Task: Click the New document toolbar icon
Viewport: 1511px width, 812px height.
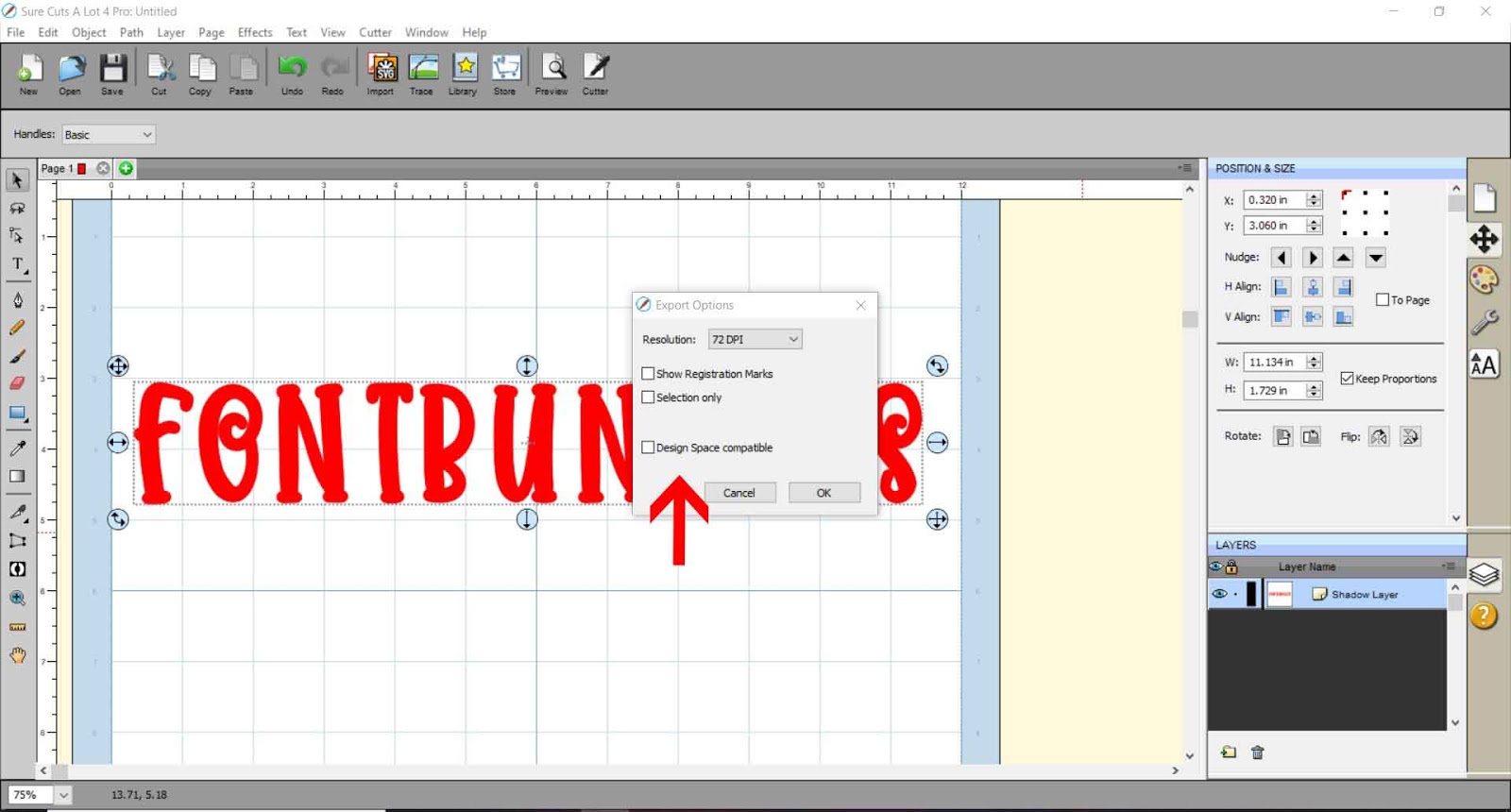Action: 29,74
